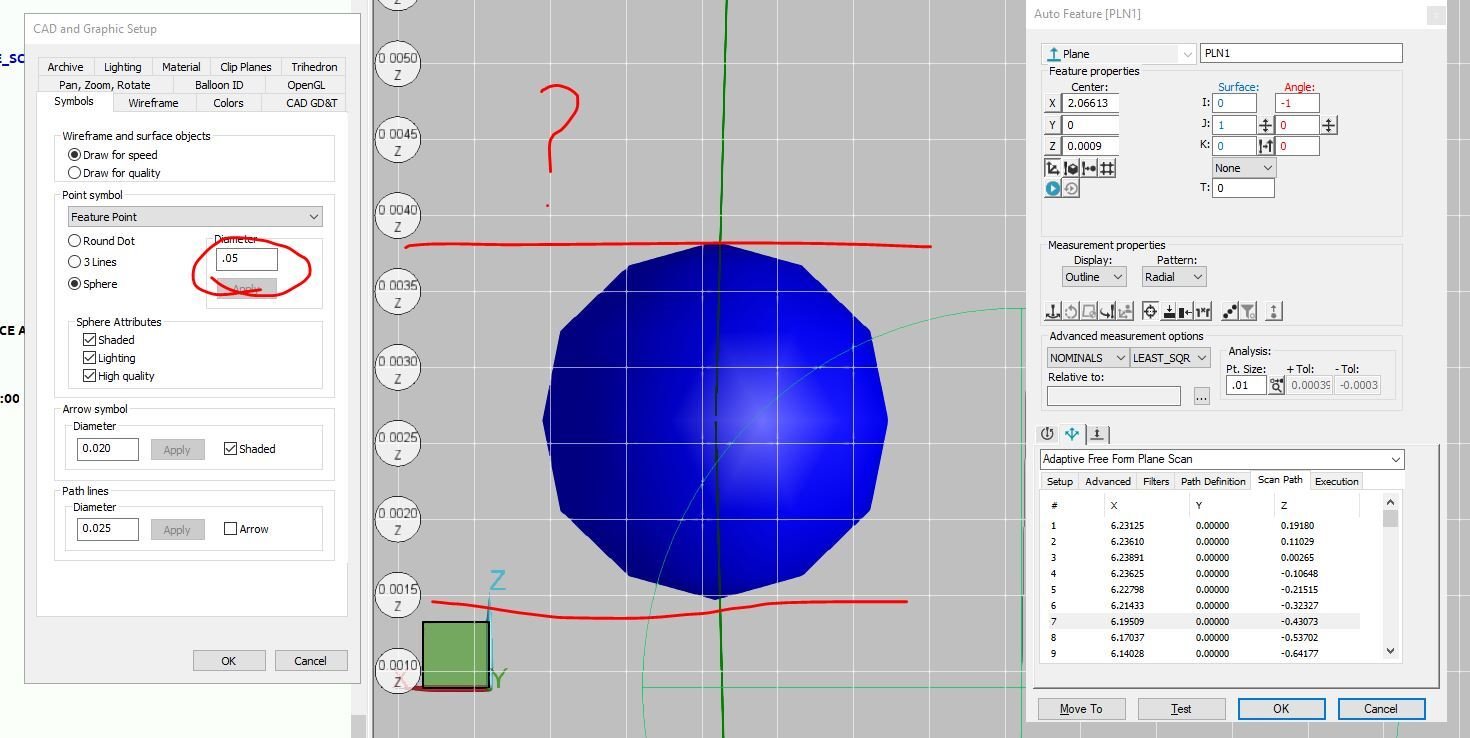Toggle the Sphere Attributes Shaded checkbox

89,340
